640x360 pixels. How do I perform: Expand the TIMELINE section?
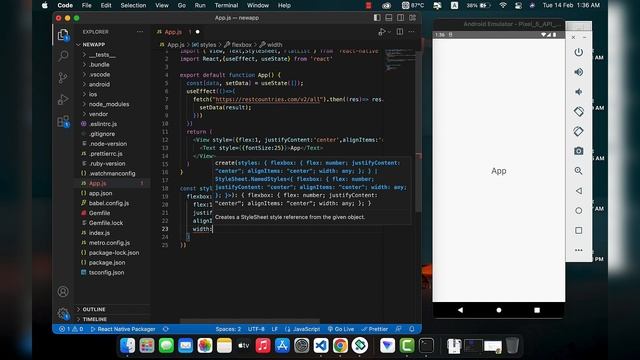pos(94,319)
